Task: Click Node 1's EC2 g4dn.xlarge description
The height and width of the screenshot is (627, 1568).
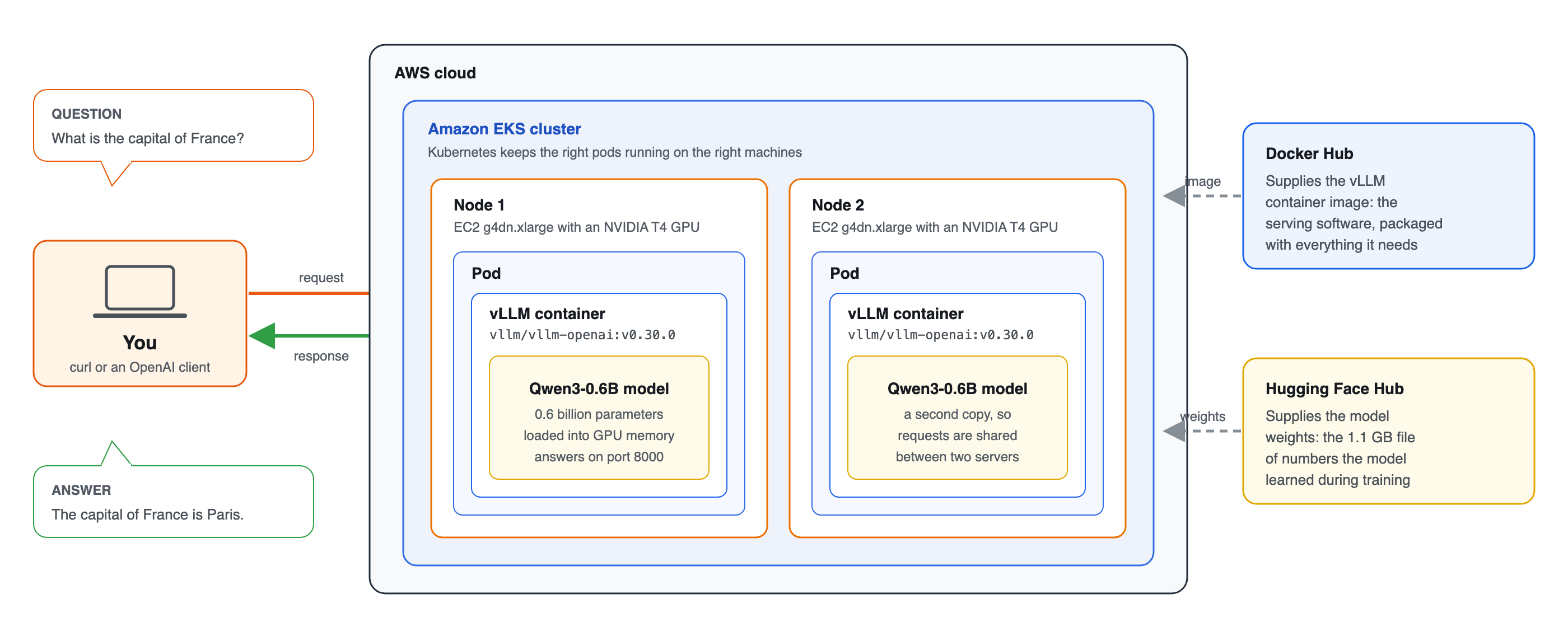Action: click(576, 227)
